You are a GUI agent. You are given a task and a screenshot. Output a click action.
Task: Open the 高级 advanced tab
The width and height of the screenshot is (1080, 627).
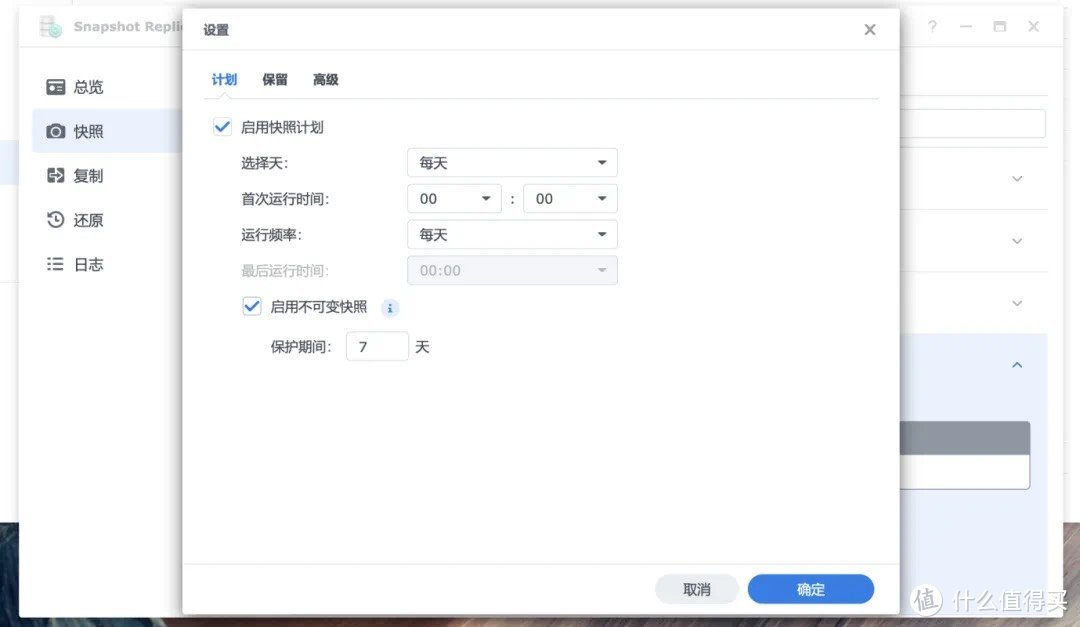point(325,79)
